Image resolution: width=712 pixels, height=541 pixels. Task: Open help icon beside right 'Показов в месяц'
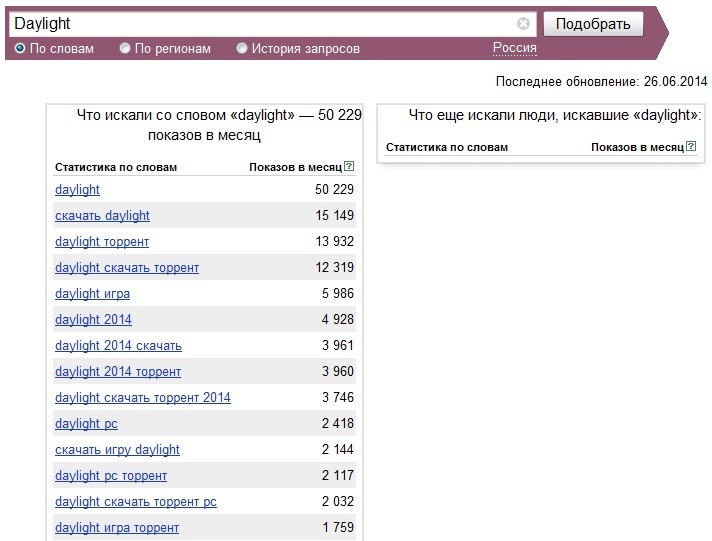[691, 146]
